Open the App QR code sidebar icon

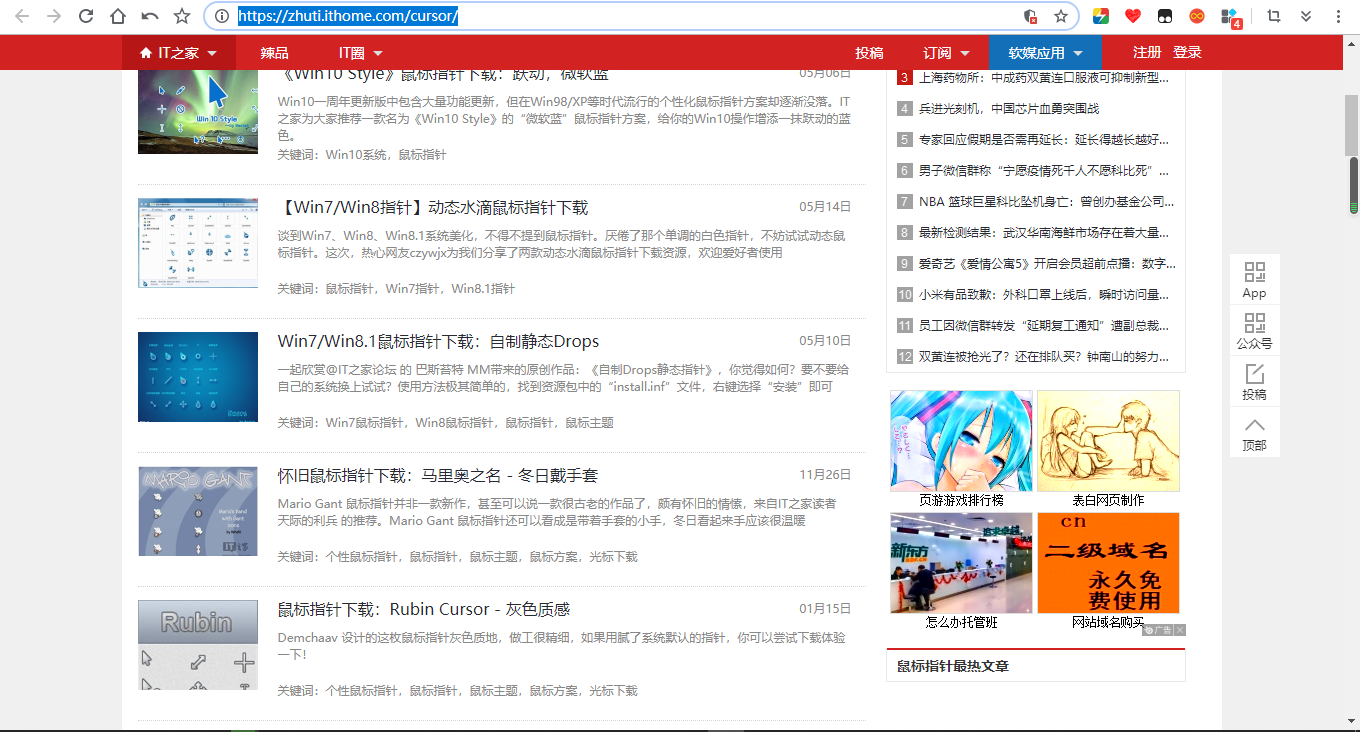[x=1254, y=279]
